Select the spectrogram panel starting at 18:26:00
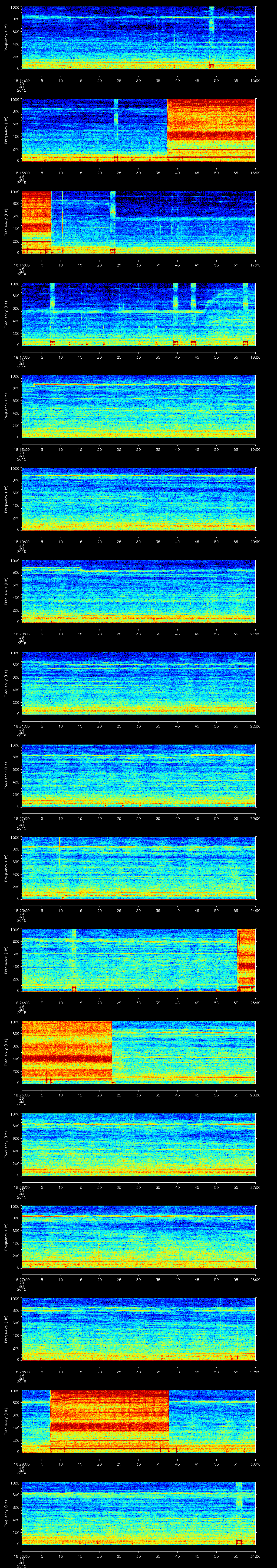 [x=139, y=1144]
